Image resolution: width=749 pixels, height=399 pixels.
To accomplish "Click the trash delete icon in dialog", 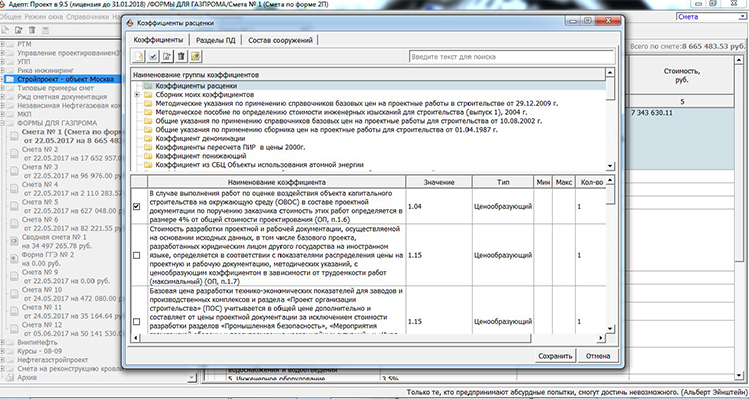I will point(181,56).
